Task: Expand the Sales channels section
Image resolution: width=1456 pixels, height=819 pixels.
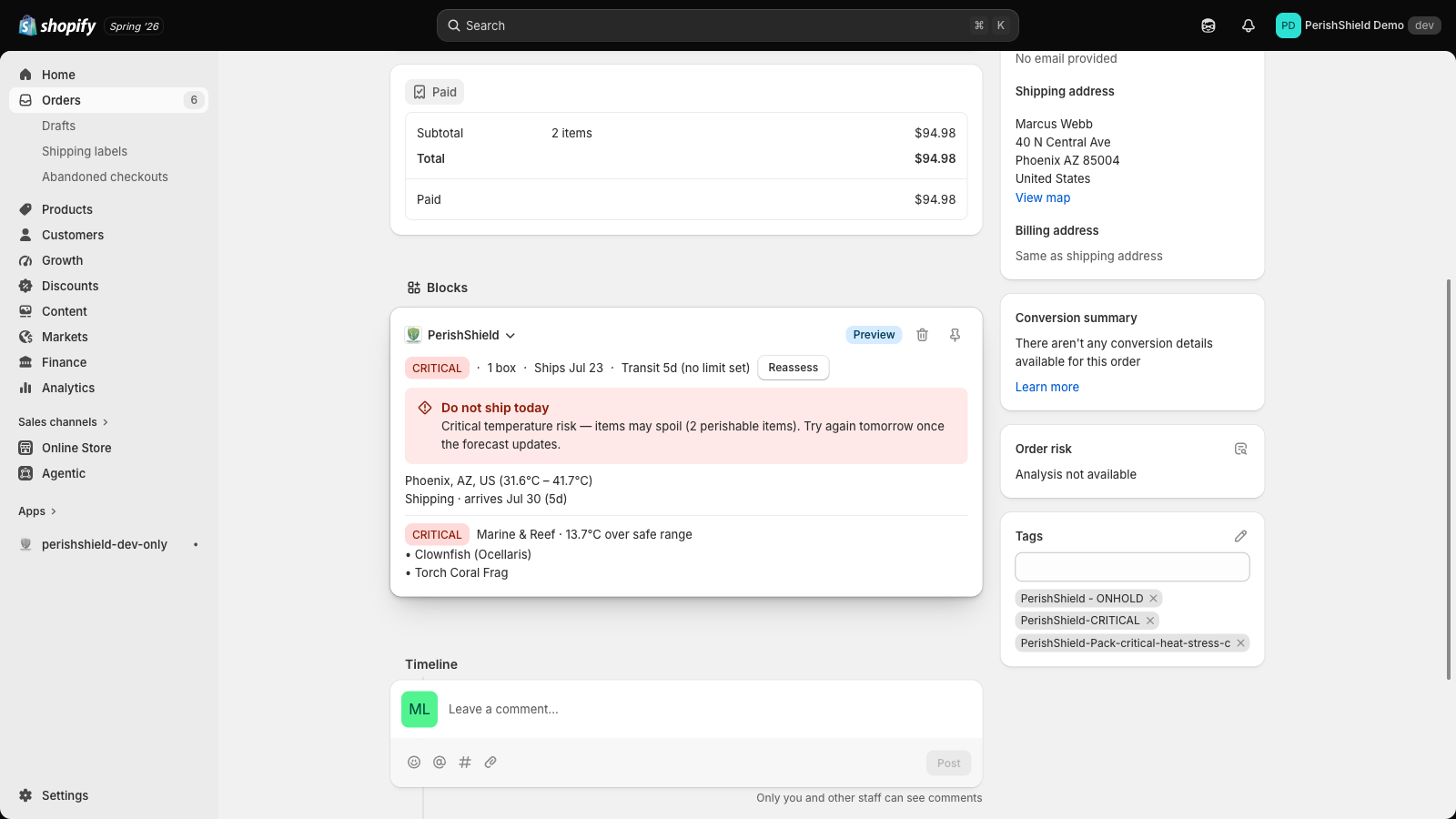Action: coord(63,422)
